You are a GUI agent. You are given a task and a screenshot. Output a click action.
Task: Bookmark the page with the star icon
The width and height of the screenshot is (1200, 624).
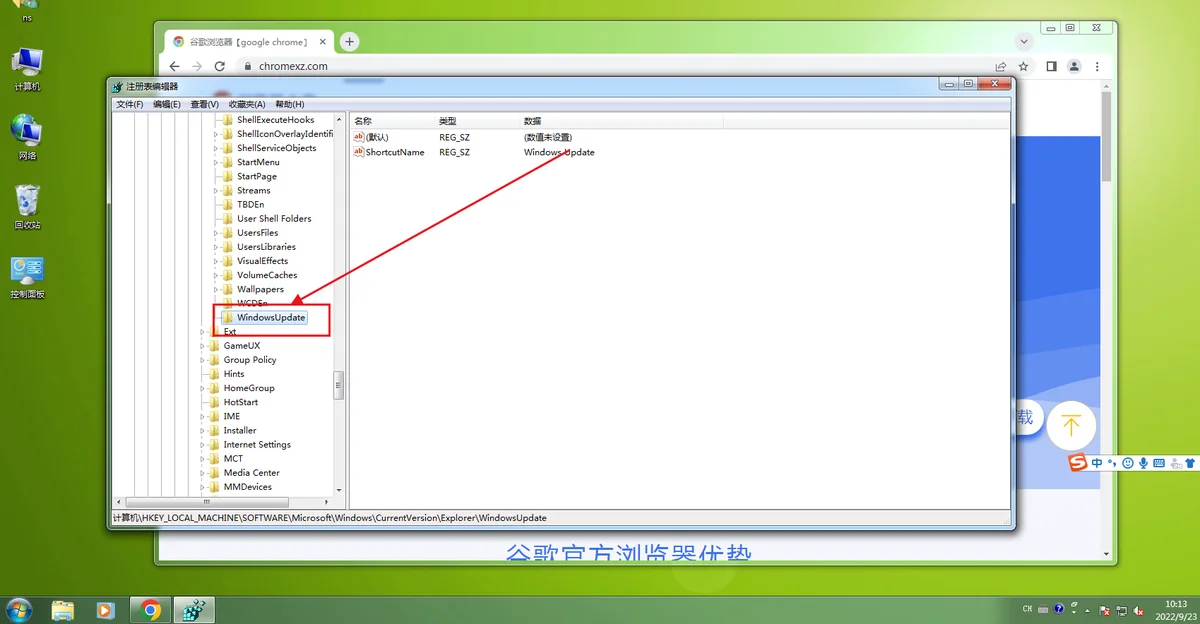pos(1023,66)
